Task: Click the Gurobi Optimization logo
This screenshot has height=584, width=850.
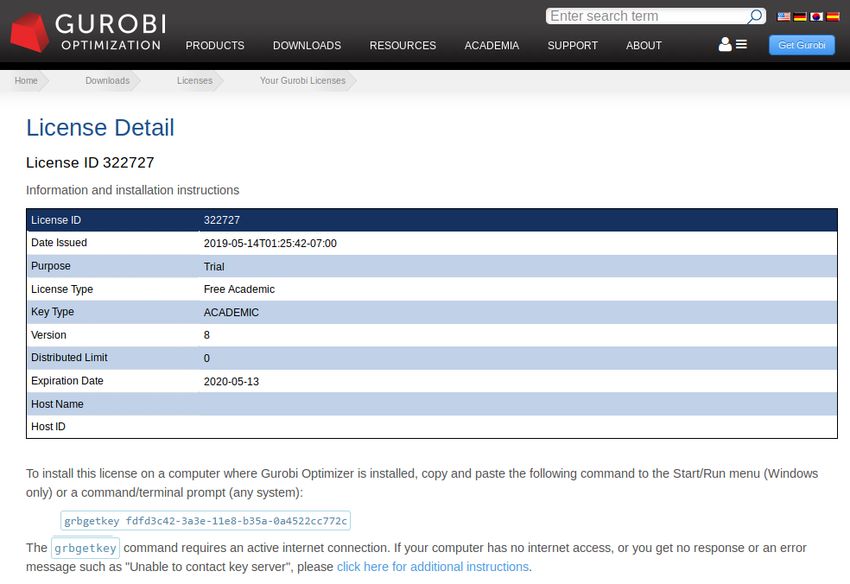Action: 88,33
